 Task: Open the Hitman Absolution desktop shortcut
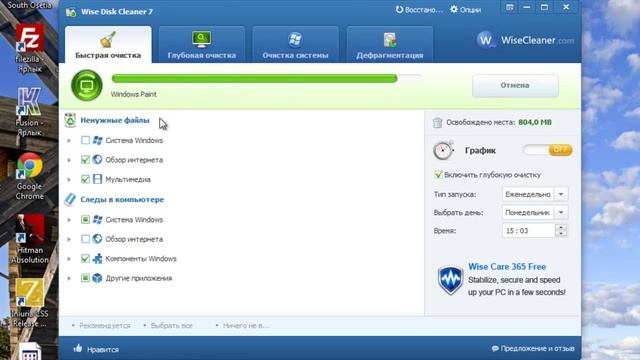pyautogui.click(x=29, y=239)
